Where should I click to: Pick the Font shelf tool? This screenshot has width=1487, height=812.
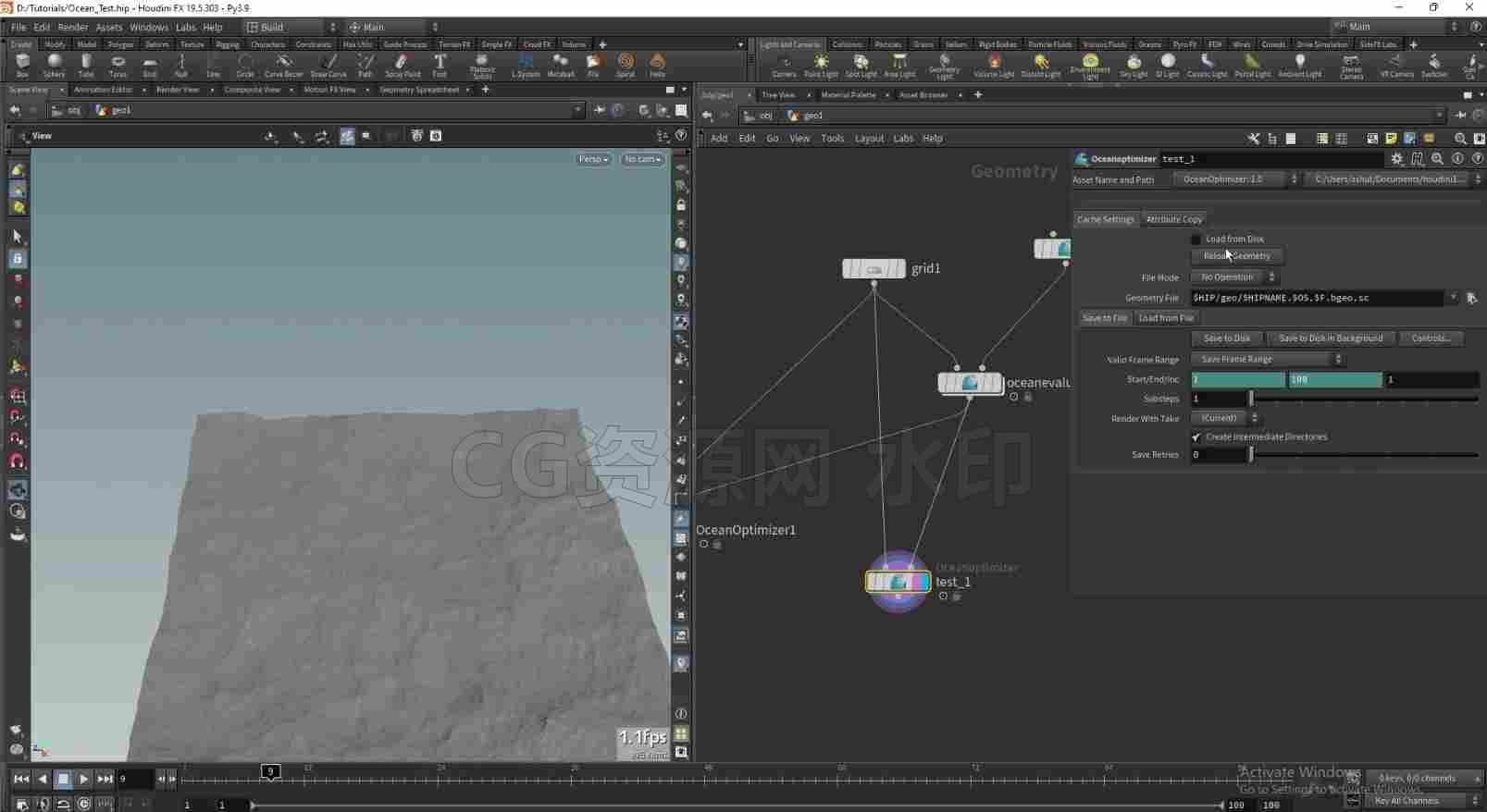(x=440, y=65)
